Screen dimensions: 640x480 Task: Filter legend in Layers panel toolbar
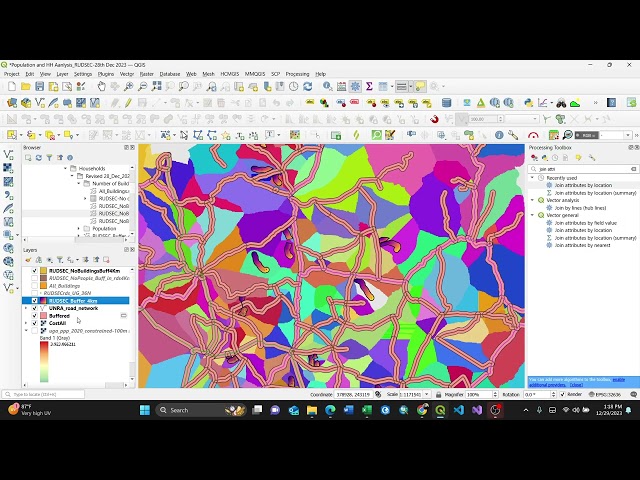tap(60, 260)
